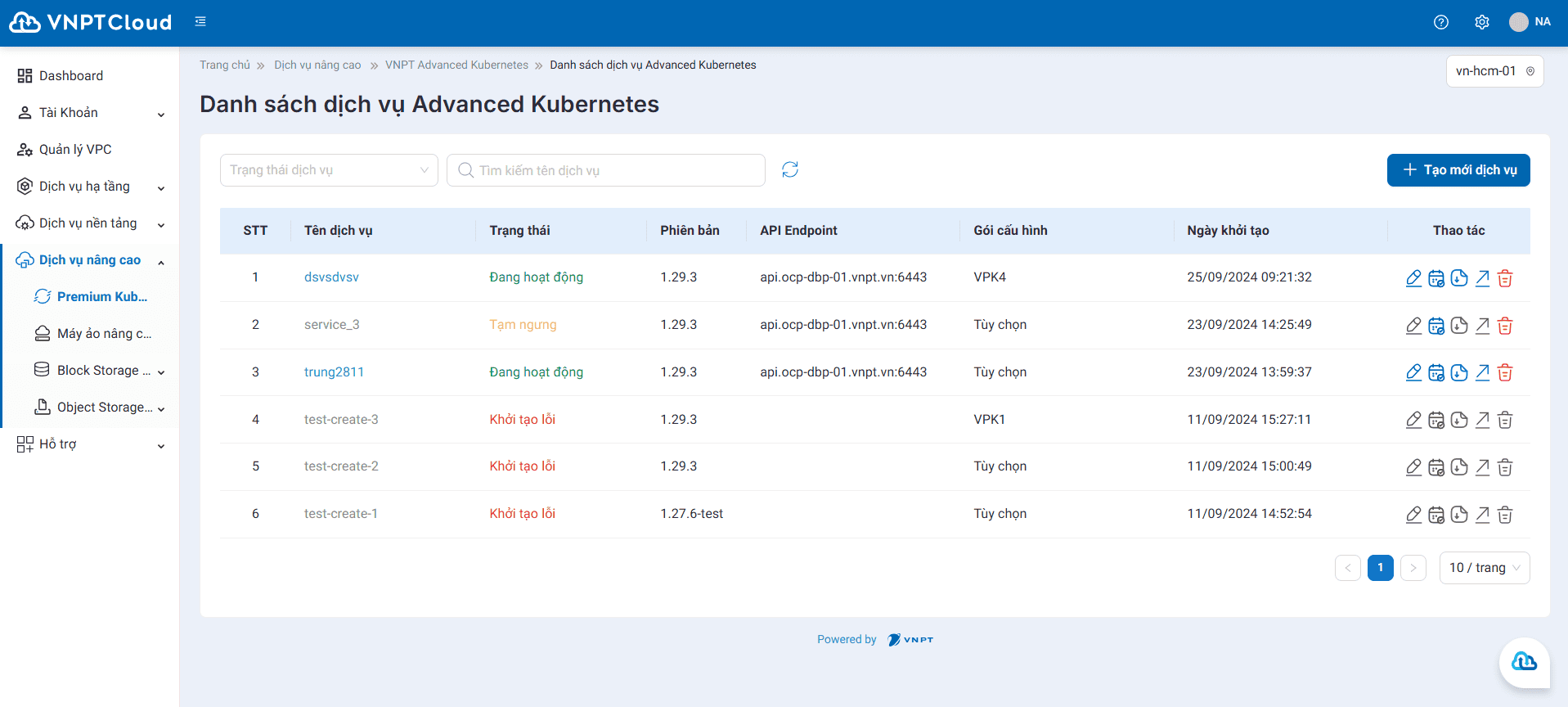Open the settings gear in header
The image size is (1568, 707).
click(1482, 22)
